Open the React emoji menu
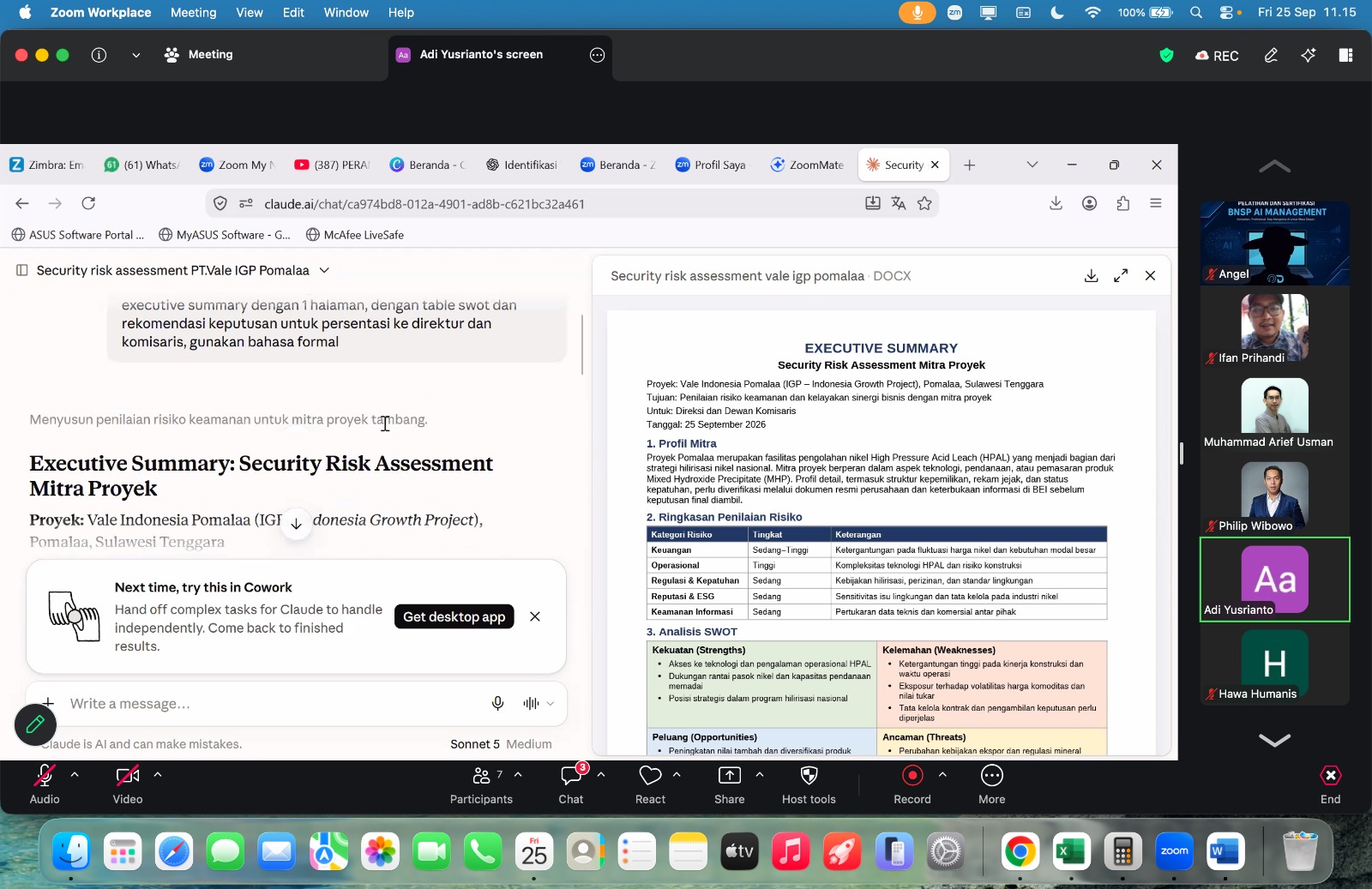This screenshot has width=1372, height=889. click(650, 784)
